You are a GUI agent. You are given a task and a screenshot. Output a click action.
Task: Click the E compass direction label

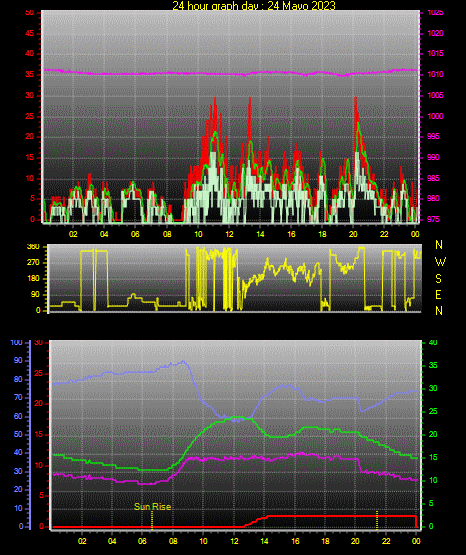(438, 295)
